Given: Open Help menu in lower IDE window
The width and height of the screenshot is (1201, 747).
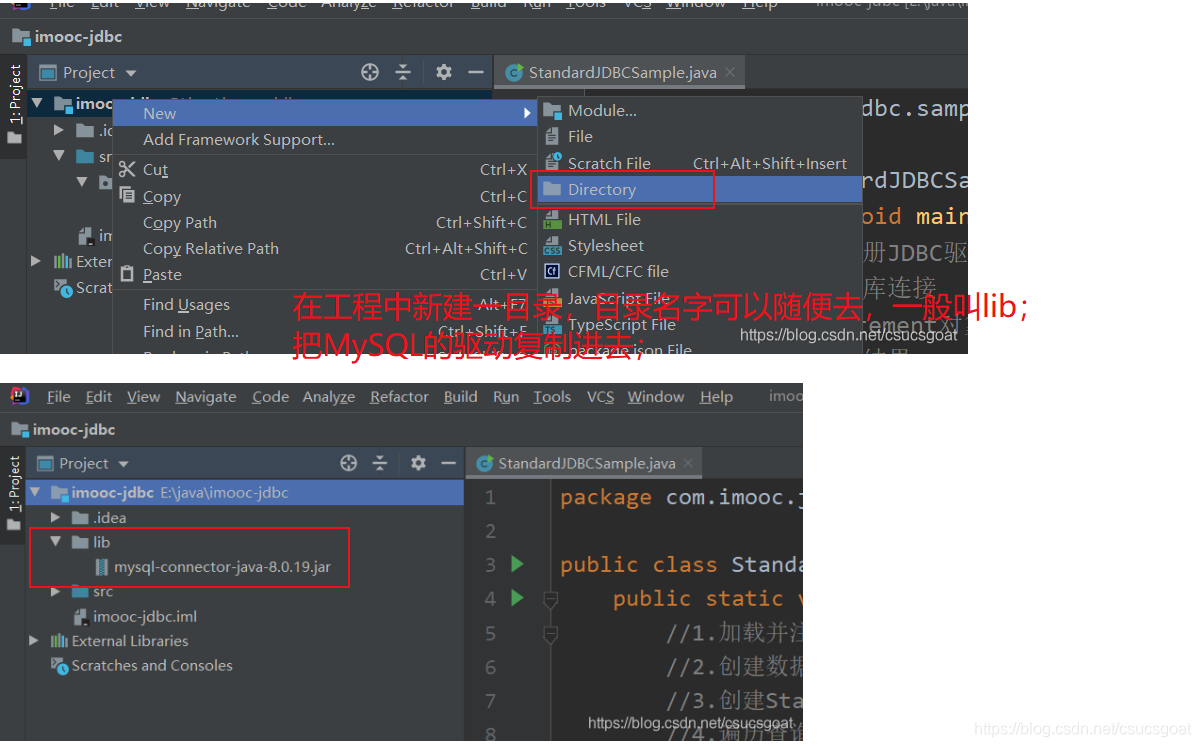Looking at the screenshot, I should coord(716,396).
